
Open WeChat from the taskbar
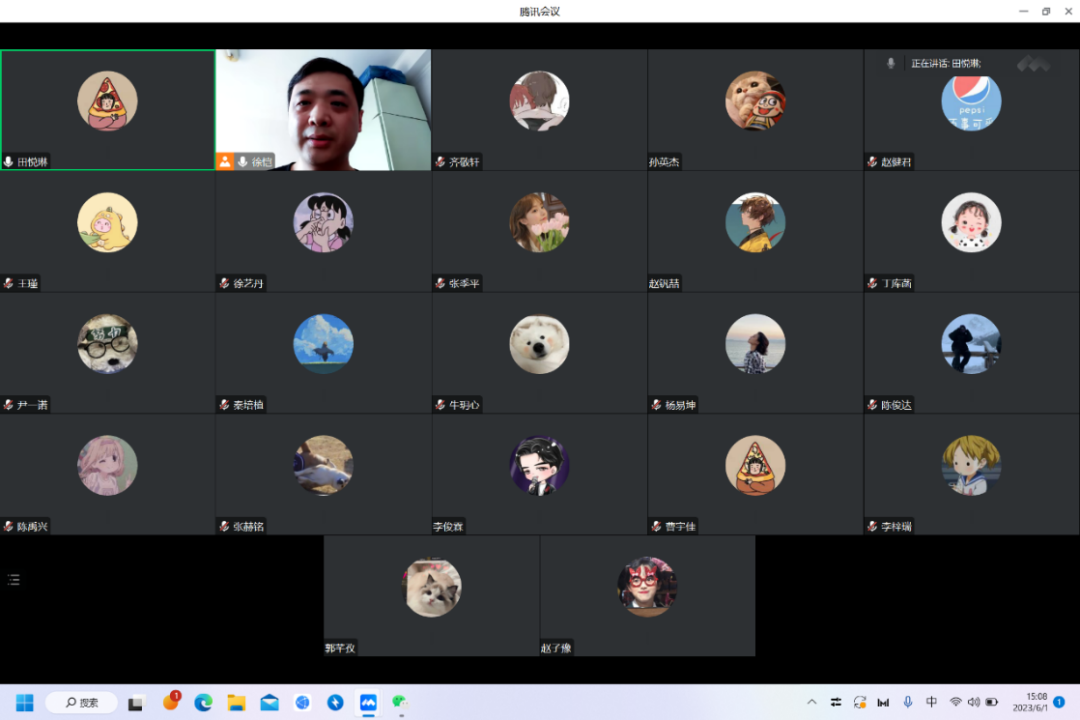tap(400, 702)
